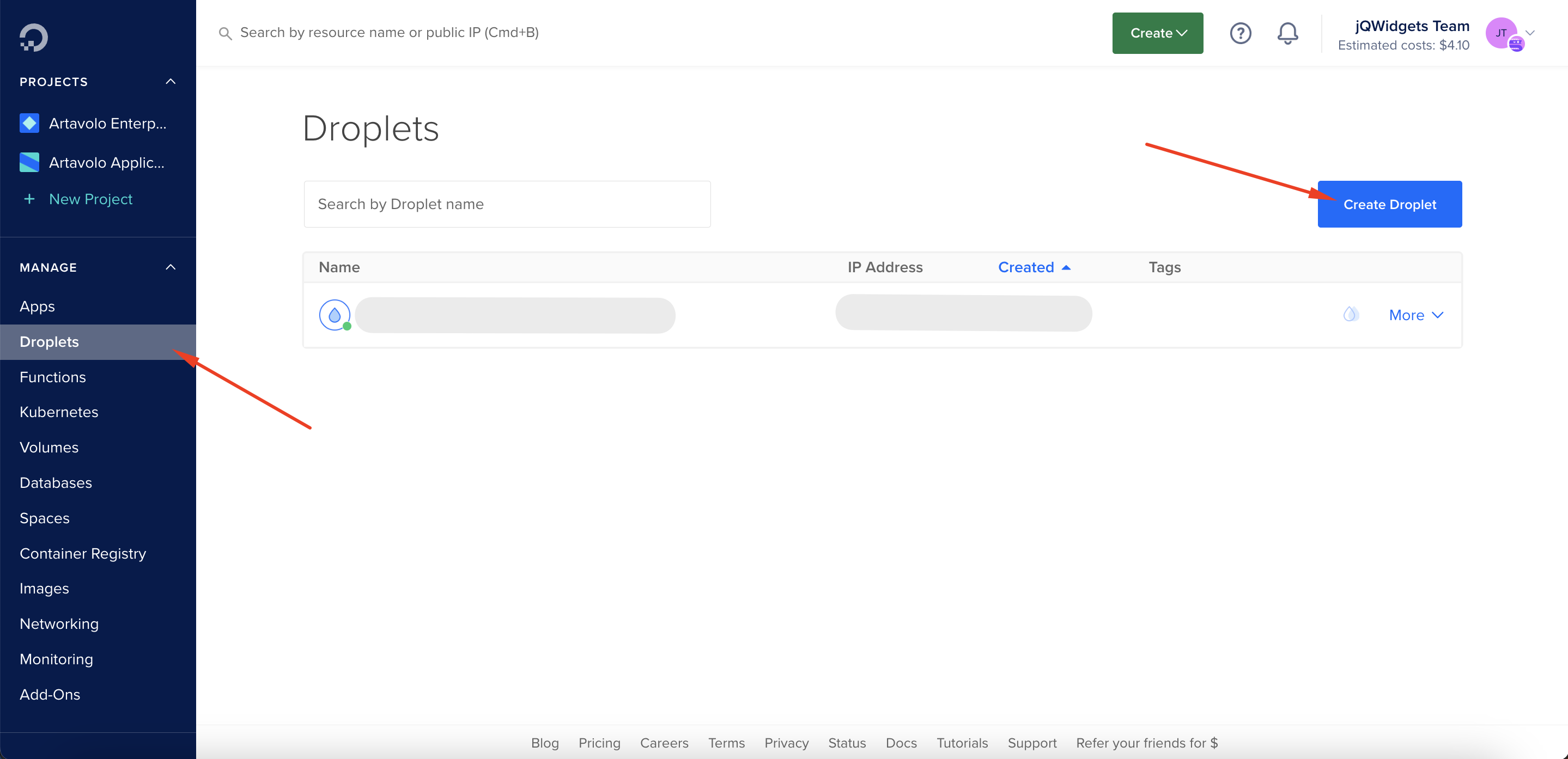Screen dimensions: 1568x759
Task: Open the Careers footer link
Action: pyautogui.click(x=664, y=743)
